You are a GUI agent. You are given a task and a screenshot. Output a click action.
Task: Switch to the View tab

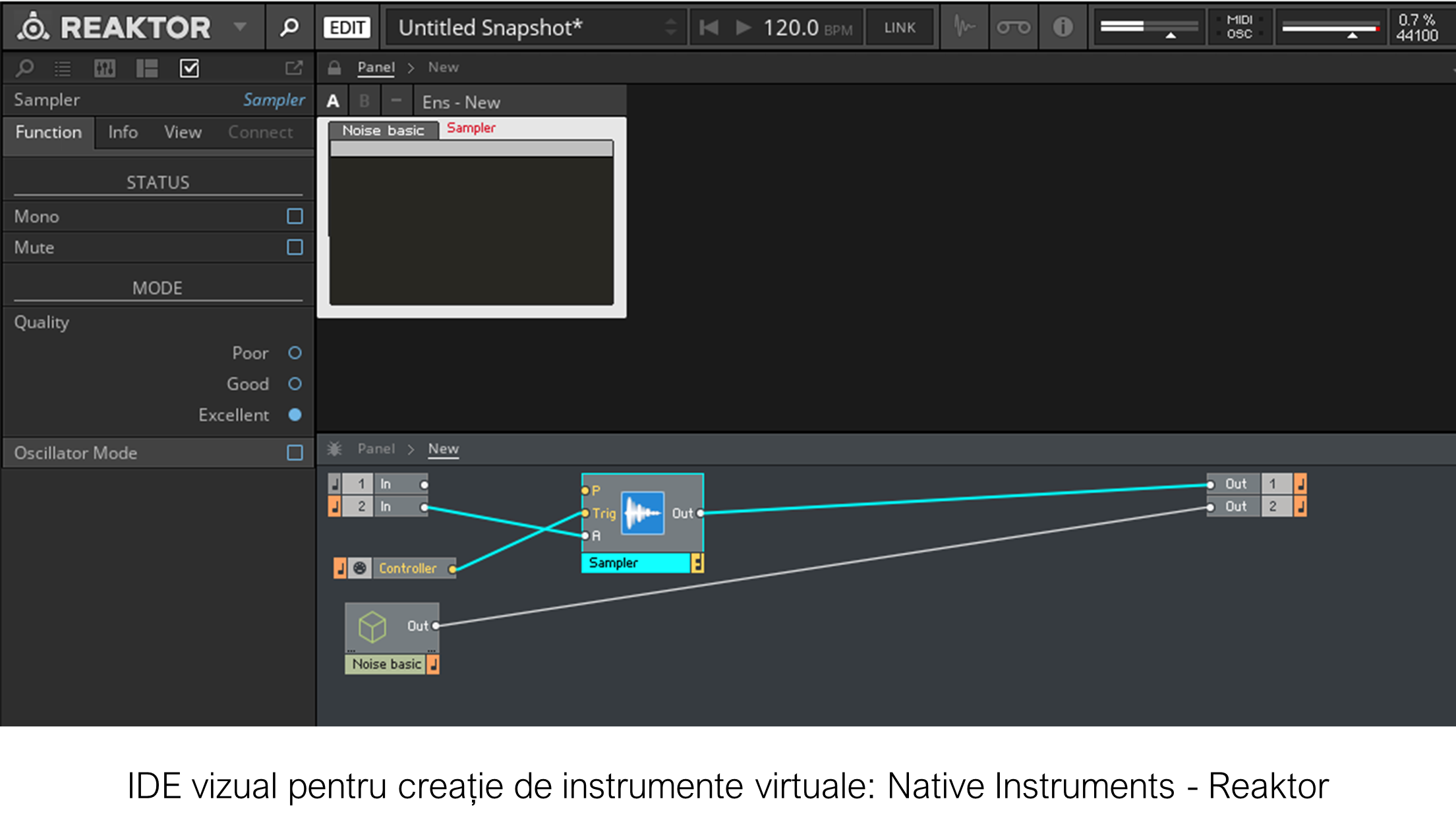pyautogui.click(x=183, y=132)
